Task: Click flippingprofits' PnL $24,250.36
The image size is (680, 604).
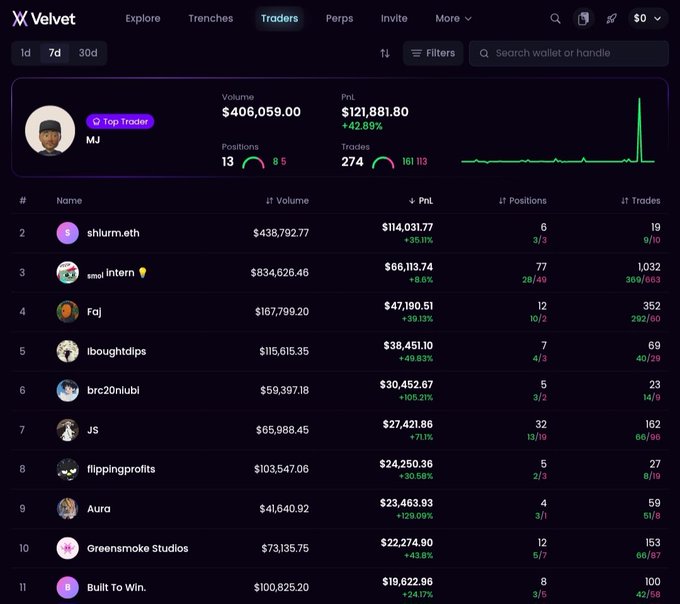Action: (x=406, y=464)
